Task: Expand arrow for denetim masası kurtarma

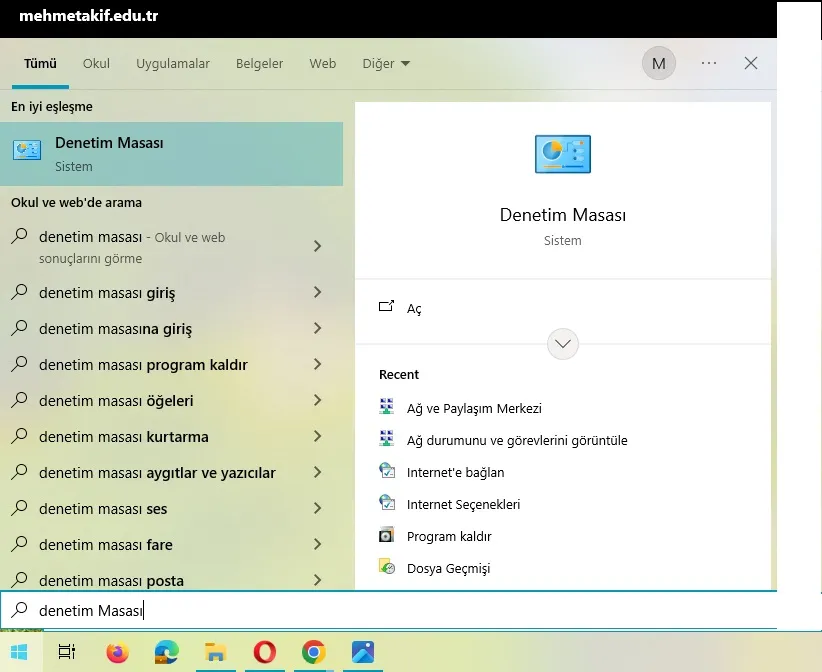Action: pyautogui.click(x=317, y=436)
